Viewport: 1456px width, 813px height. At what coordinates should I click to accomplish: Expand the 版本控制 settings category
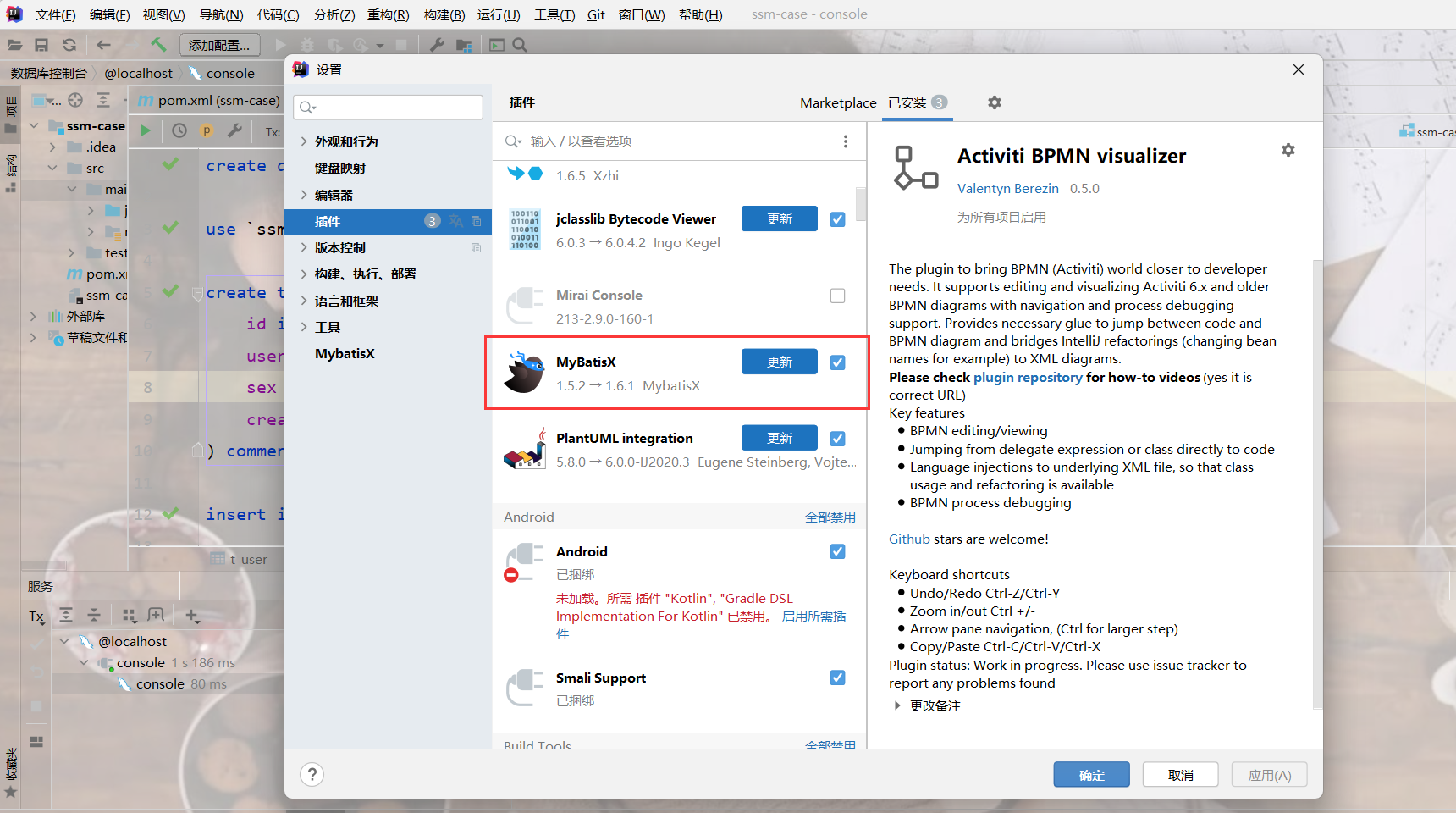[x=304, y=247]
